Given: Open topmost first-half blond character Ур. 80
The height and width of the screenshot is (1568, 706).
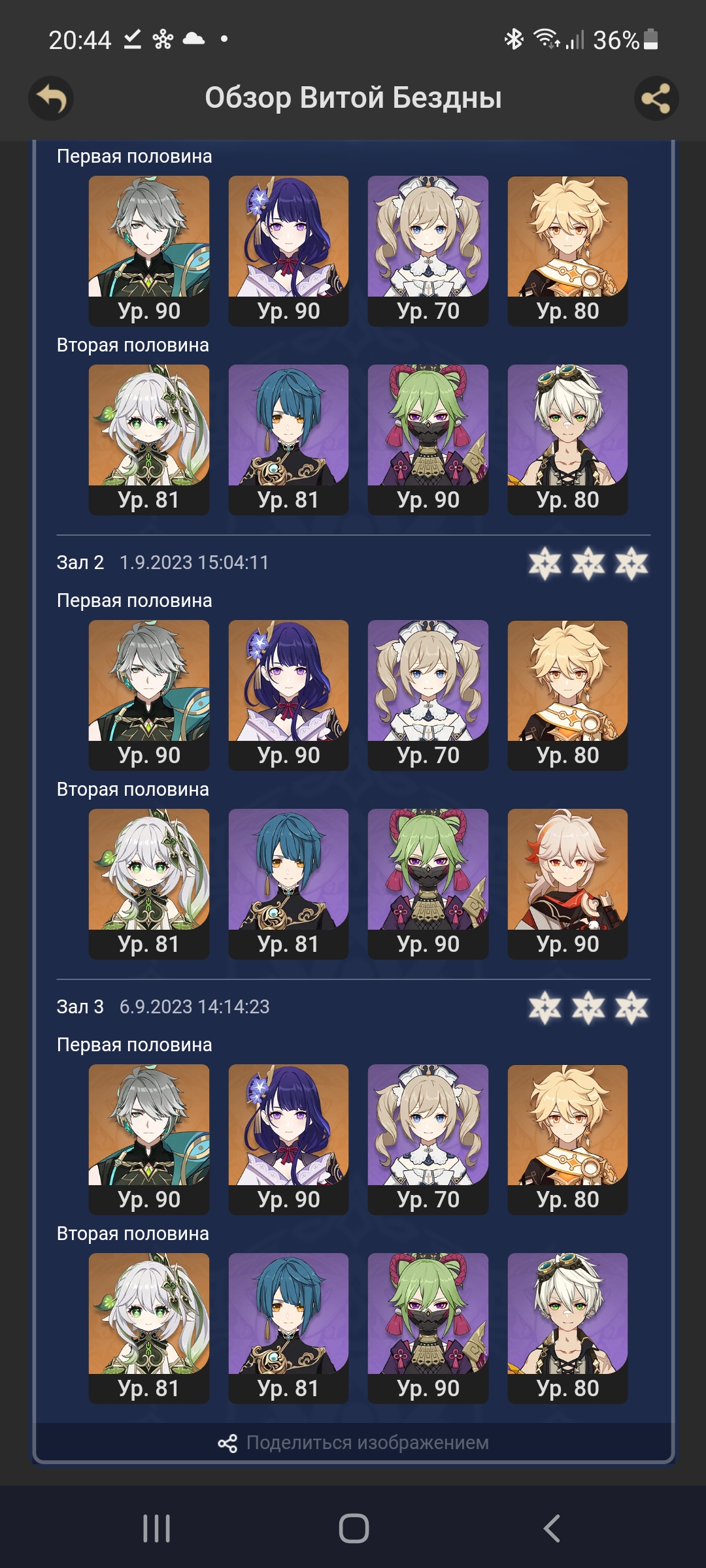Looking at the screenshot, I should tap(567, 251).
